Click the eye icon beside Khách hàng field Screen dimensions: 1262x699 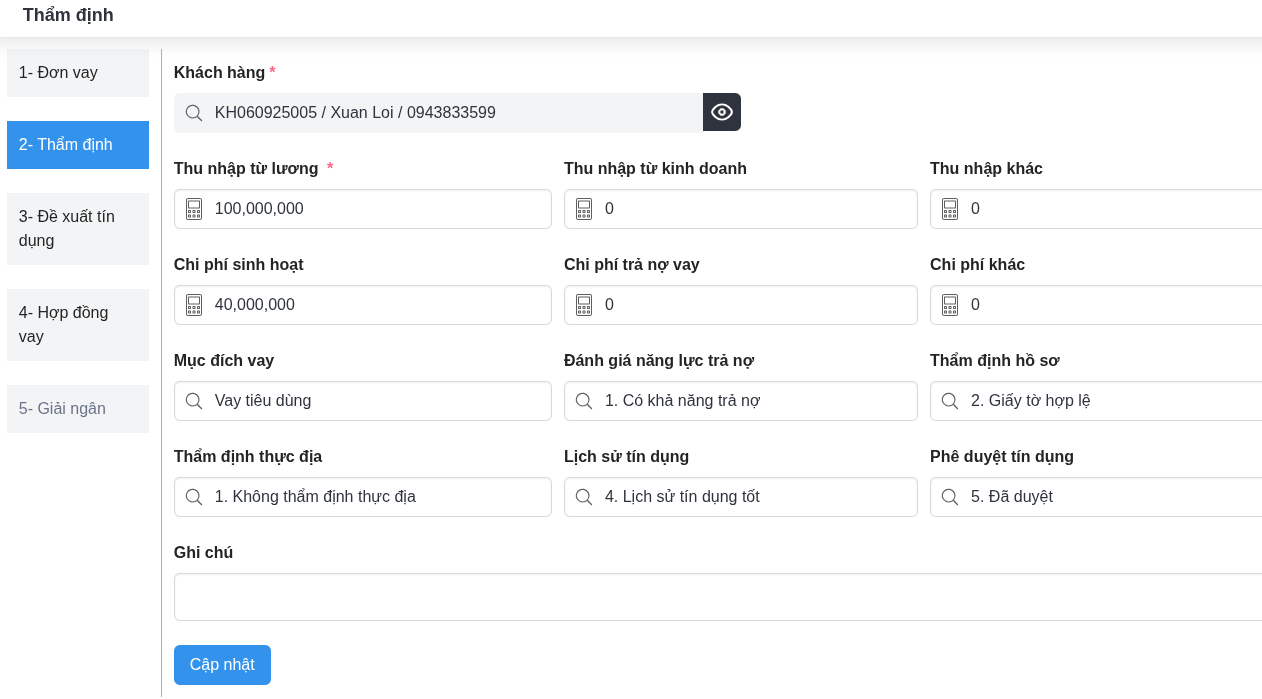(721, 112)
